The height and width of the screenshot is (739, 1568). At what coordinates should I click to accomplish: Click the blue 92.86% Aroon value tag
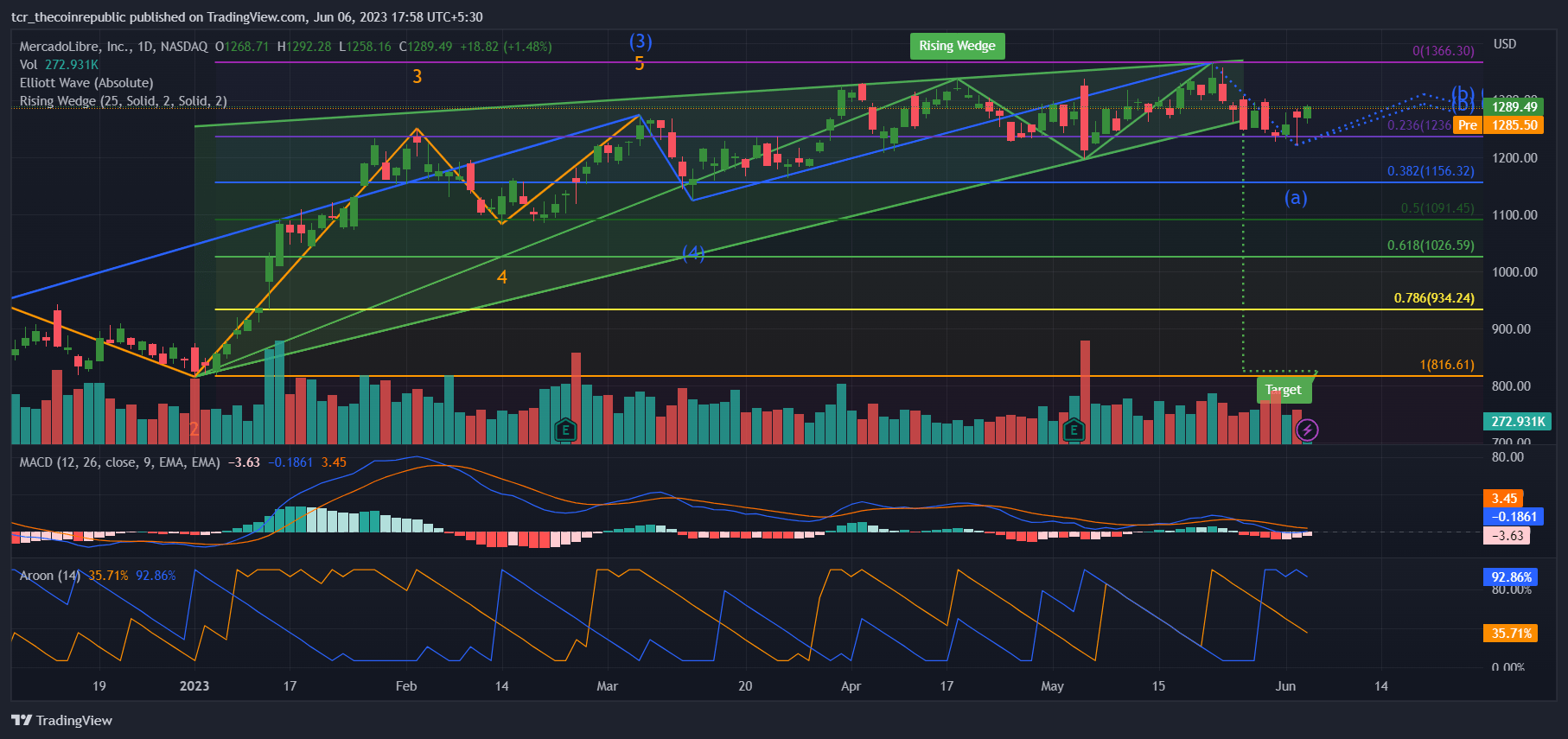tap(1510, 577)
